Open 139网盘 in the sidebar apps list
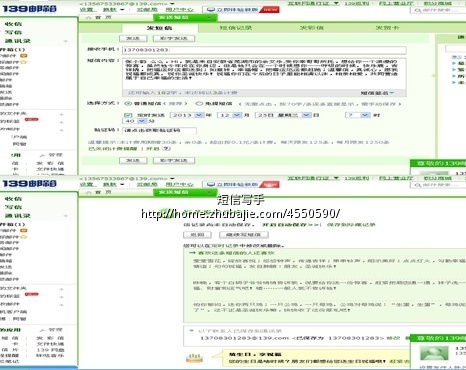466x370 pixels. click(x=51, y=350)
